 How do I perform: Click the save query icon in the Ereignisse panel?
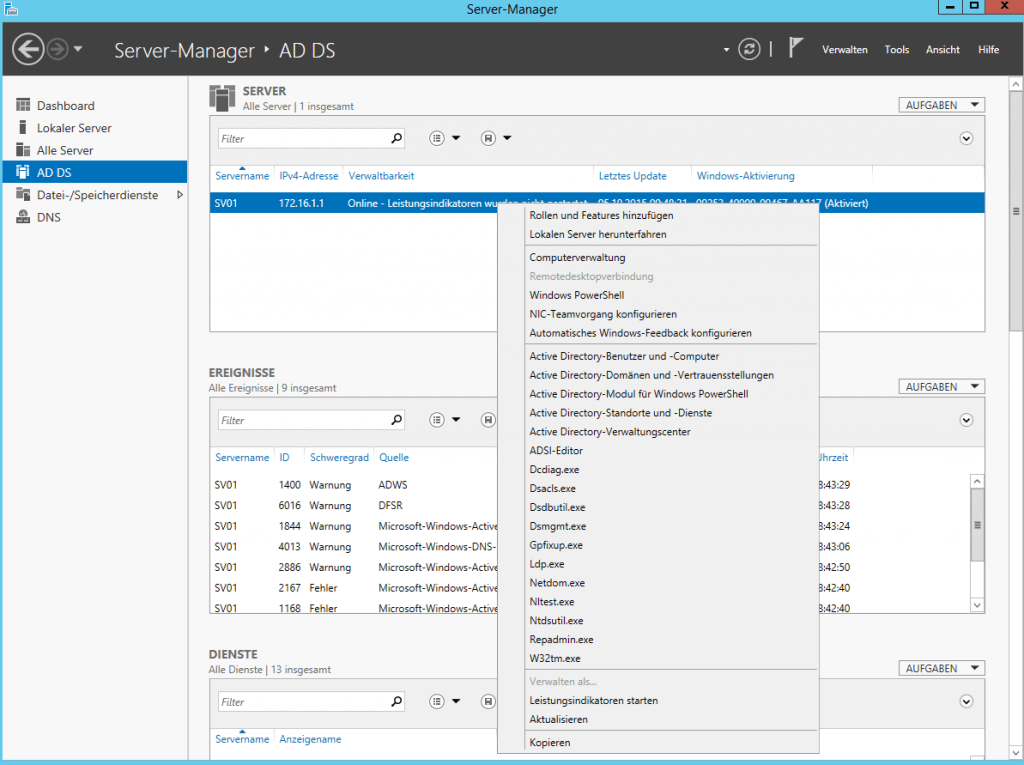tap(487, 420)
